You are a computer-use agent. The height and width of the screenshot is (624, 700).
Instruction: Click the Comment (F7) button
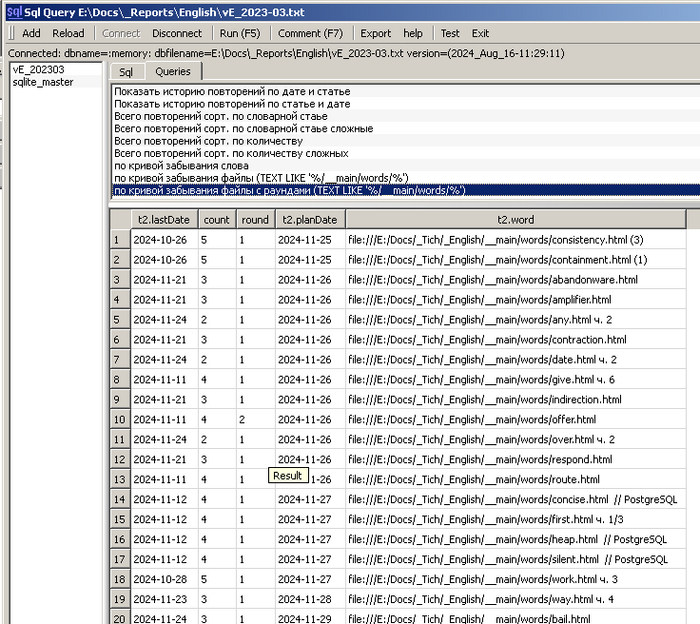308,33
